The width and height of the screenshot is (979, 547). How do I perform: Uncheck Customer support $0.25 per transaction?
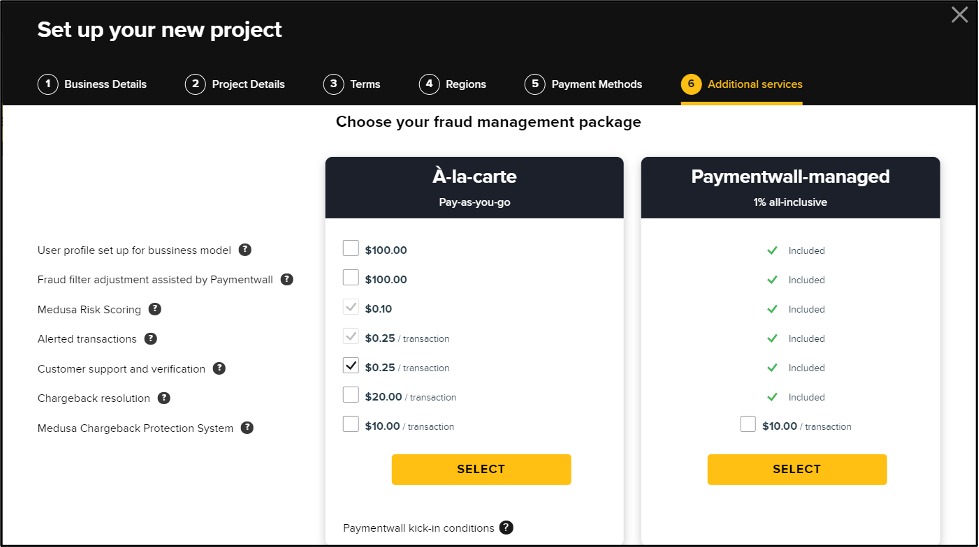351,365
